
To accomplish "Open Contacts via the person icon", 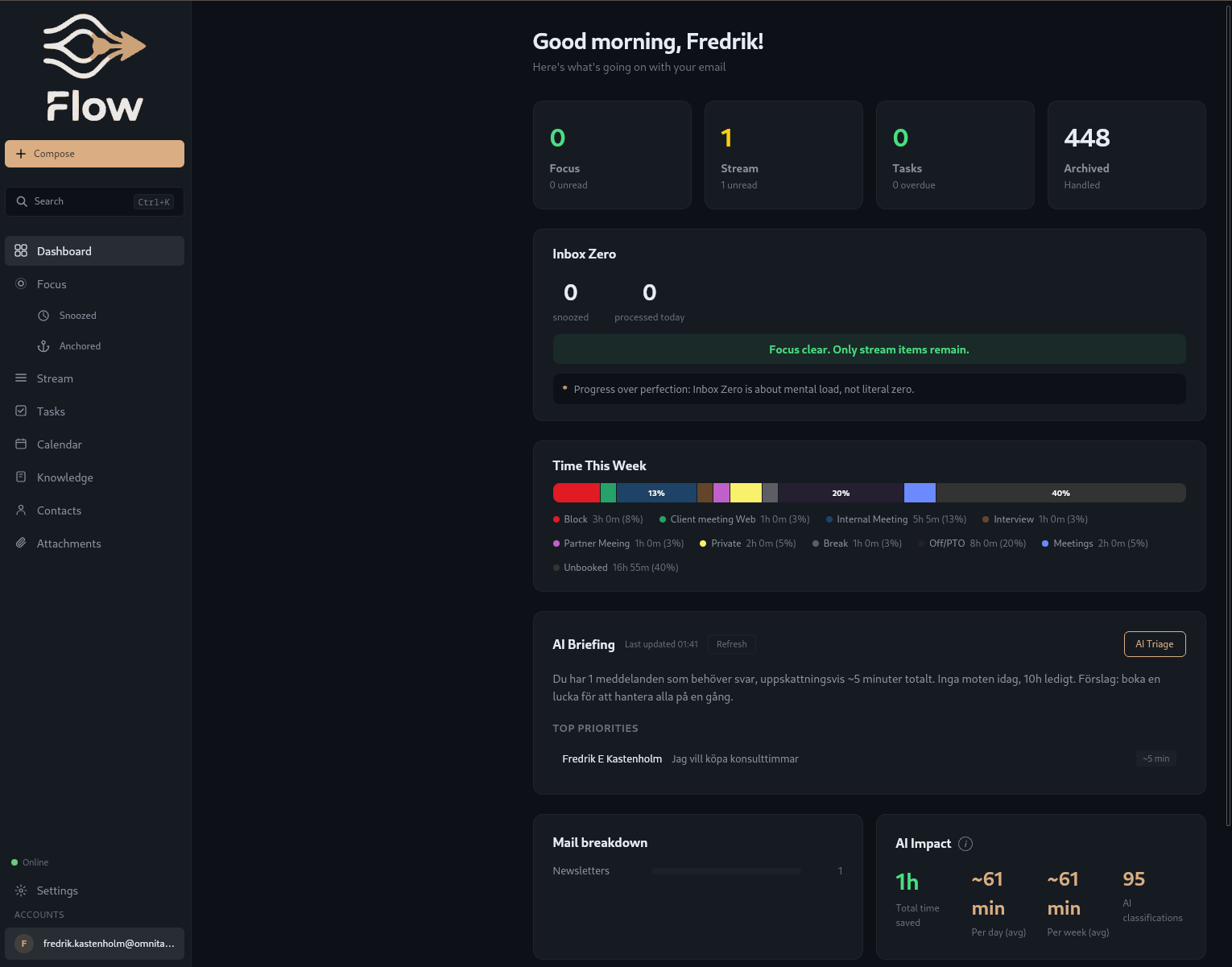I will (x=22, y=510).
